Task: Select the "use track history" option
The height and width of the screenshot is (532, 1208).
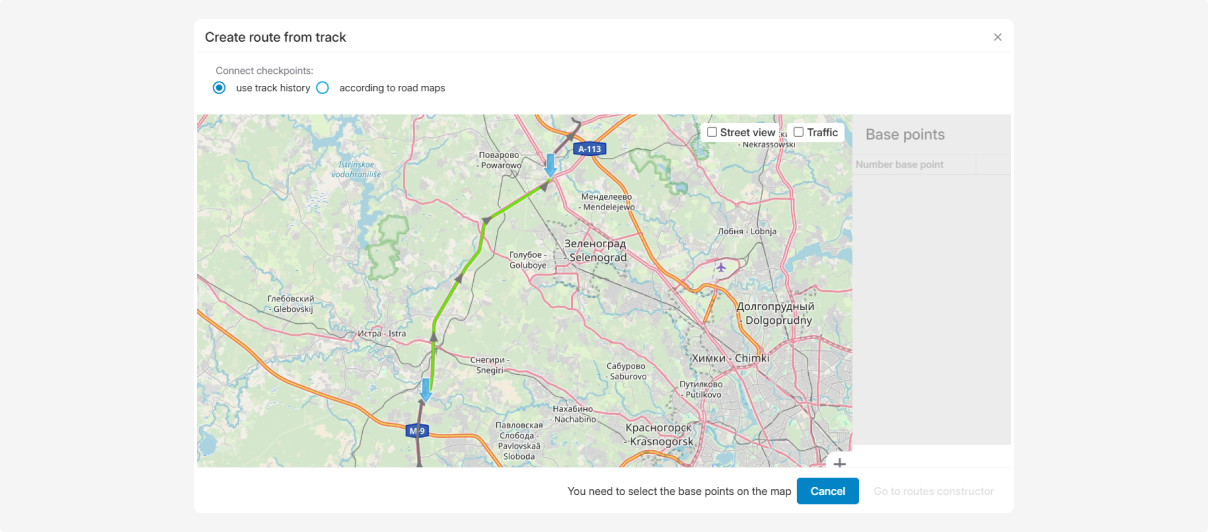Action: (219, 88)
